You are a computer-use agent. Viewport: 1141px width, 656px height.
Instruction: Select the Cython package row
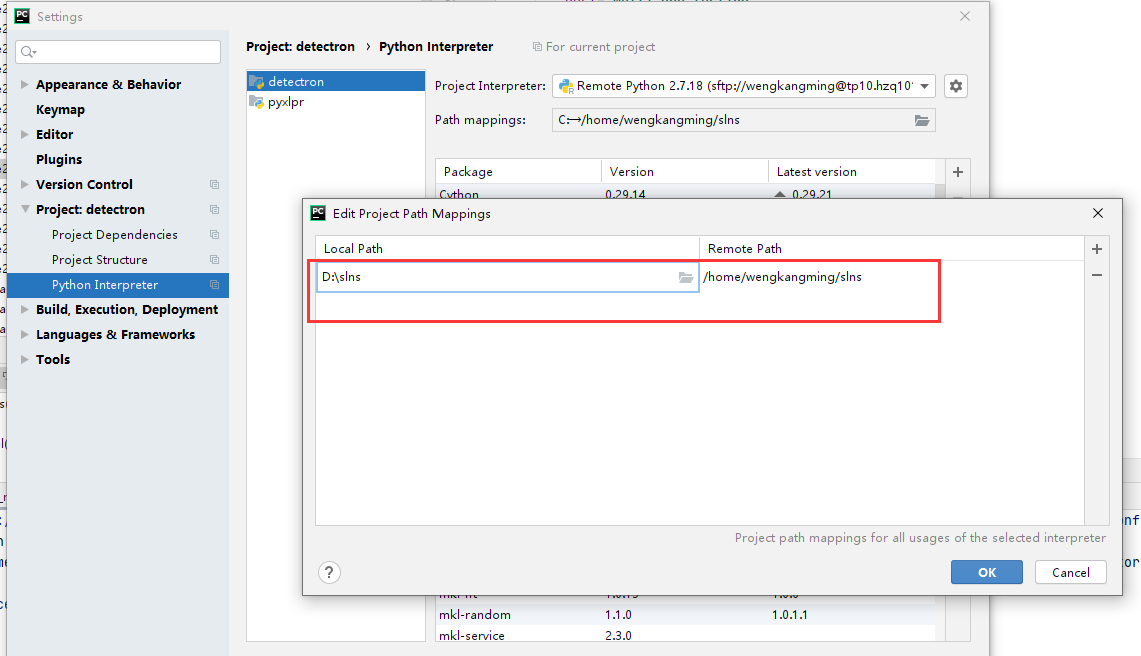685,193
